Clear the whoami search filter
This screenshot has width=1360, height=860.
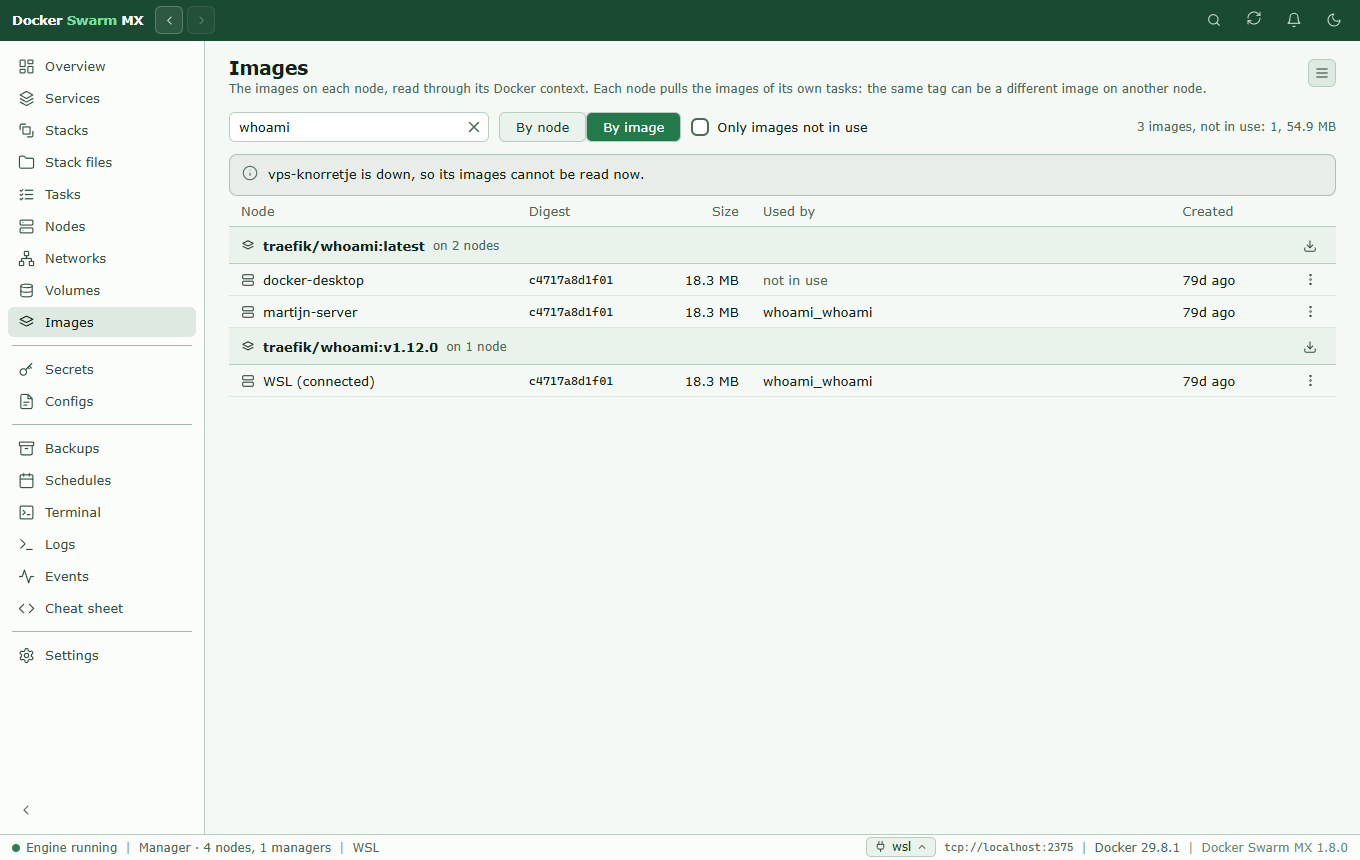[474, 127]
